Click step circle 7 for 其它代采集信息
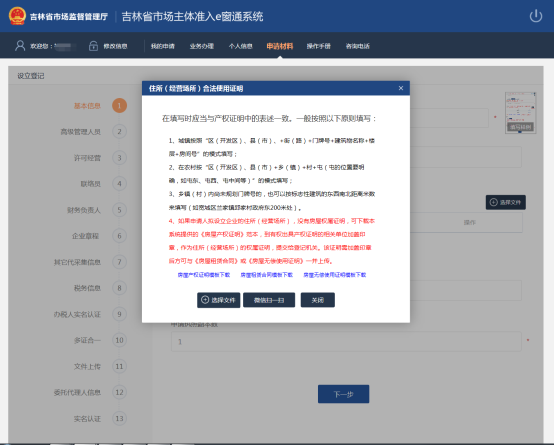Screen dimensions: 554x445 [119, 262]
